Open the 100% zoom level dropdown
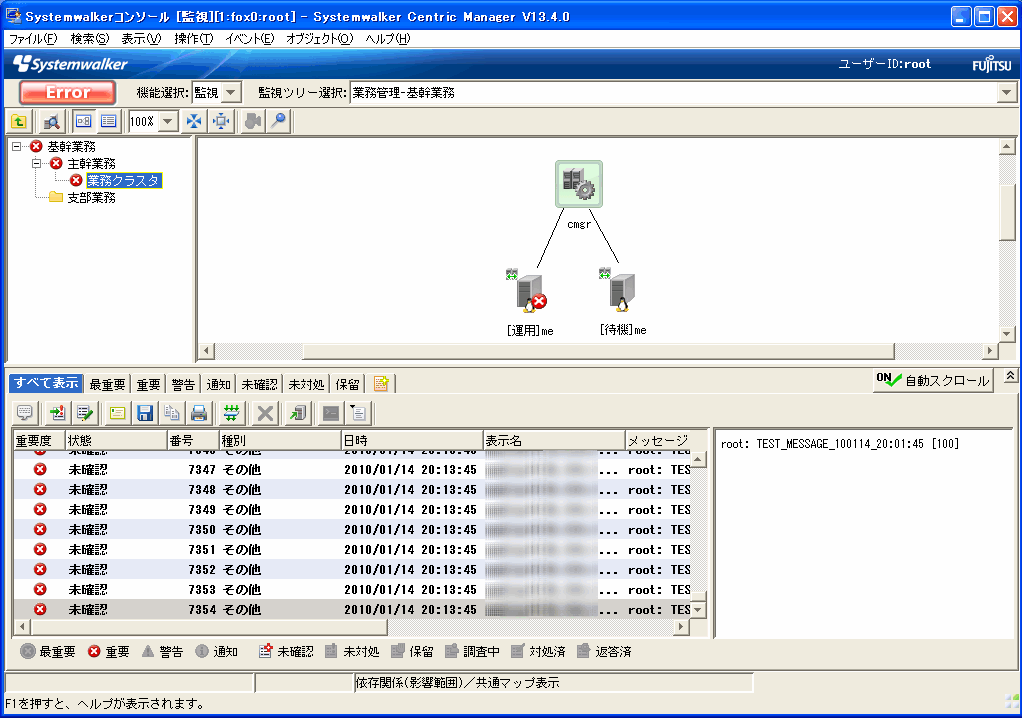1022x718 pixels. click(x=167, y=121)
